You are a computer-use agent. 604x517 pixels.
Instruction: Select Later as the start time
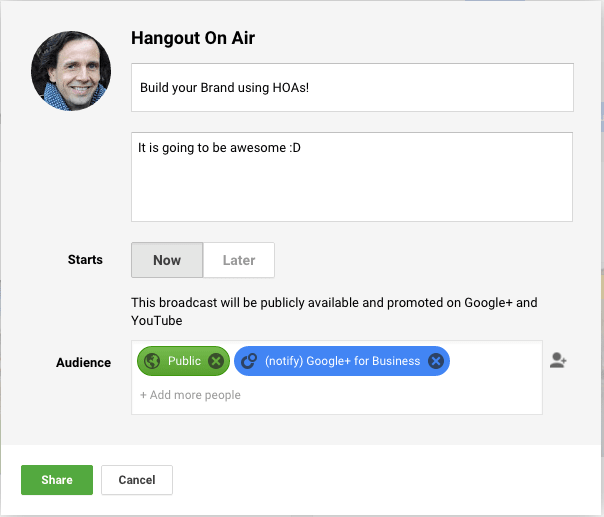click(239, 260)
